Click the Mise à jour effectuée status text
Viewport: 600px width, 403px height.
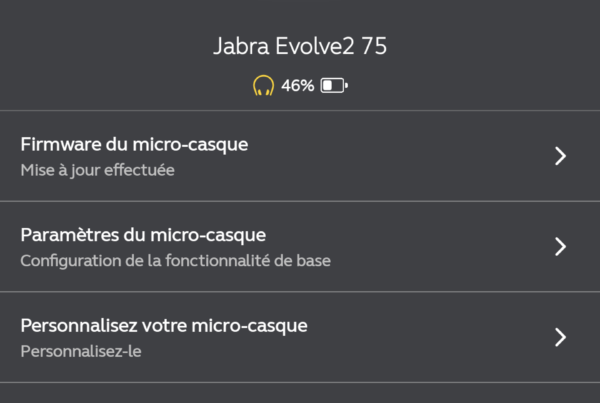(98, 170)
